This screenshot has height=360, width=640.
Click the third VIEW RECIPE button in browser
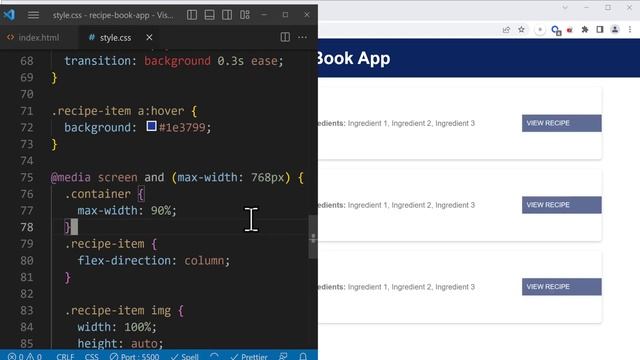(561, 287)
